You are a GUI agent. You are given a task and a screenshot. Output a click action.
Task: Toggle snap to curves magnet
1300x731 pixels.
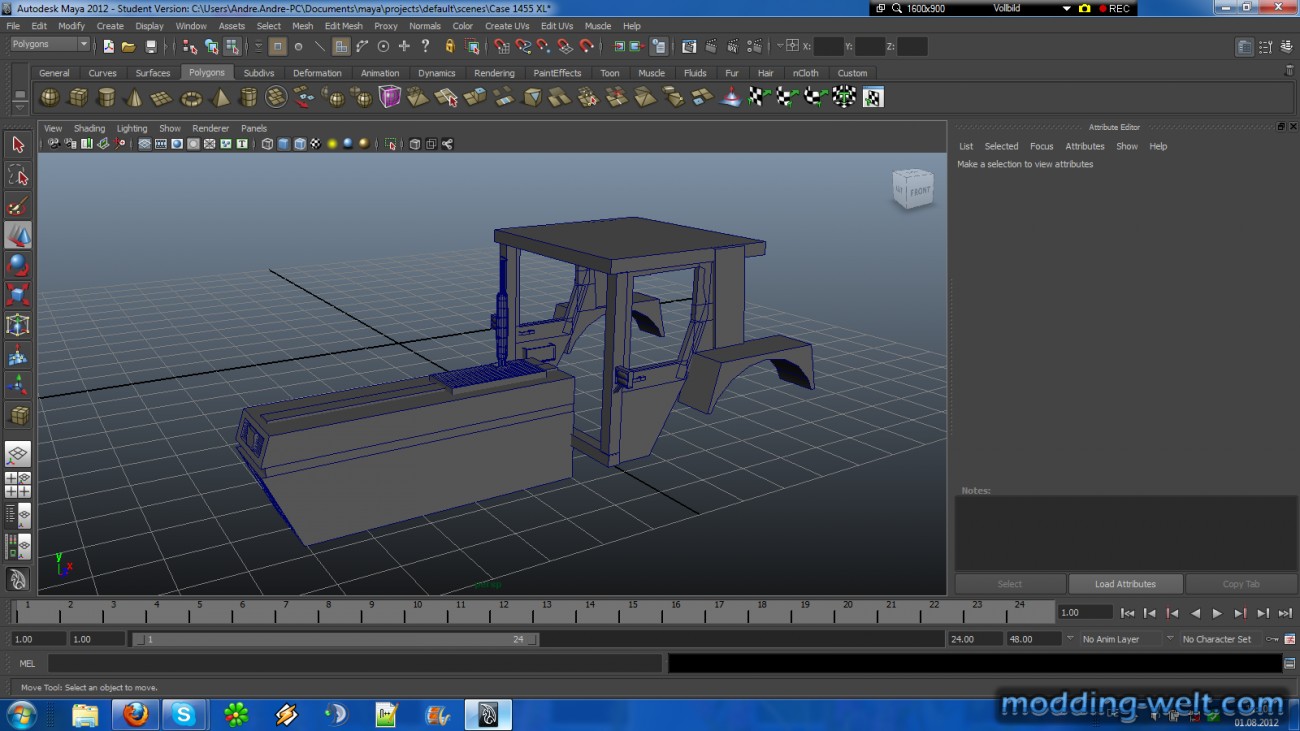pyautogui.click(x=523, y=46)
